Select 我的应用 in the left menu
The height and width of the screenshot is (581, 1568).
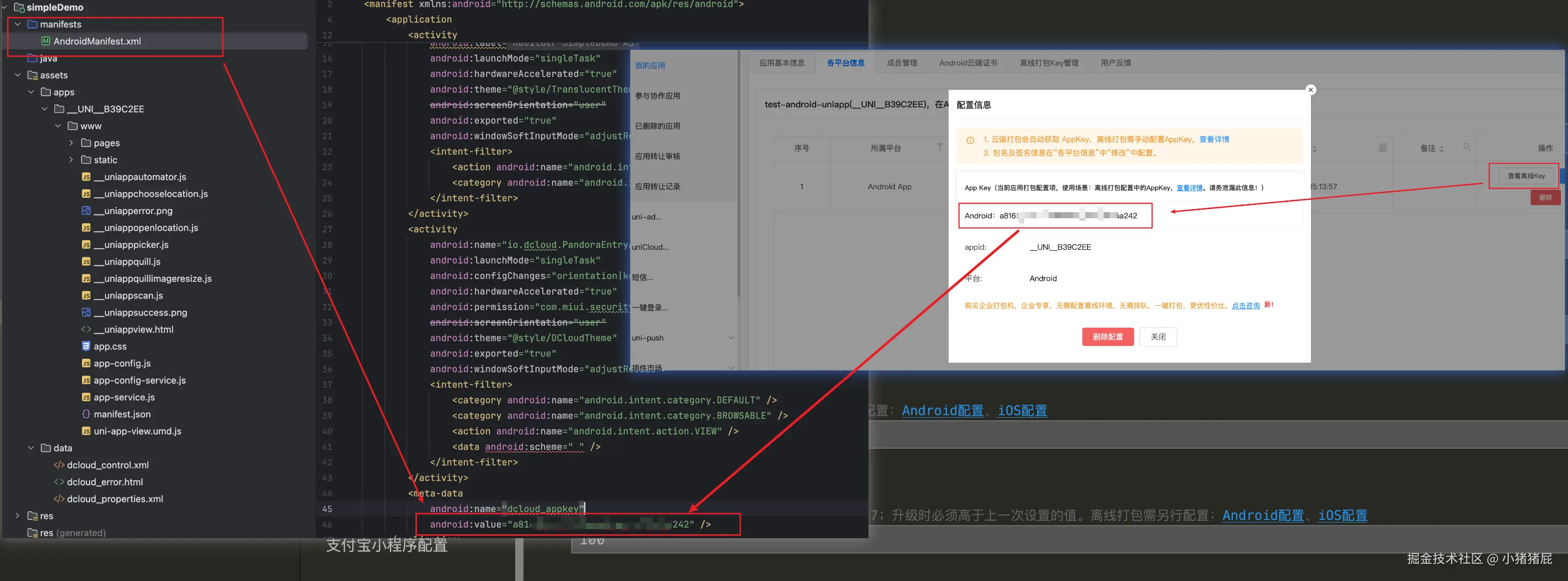tap(649, 65)
